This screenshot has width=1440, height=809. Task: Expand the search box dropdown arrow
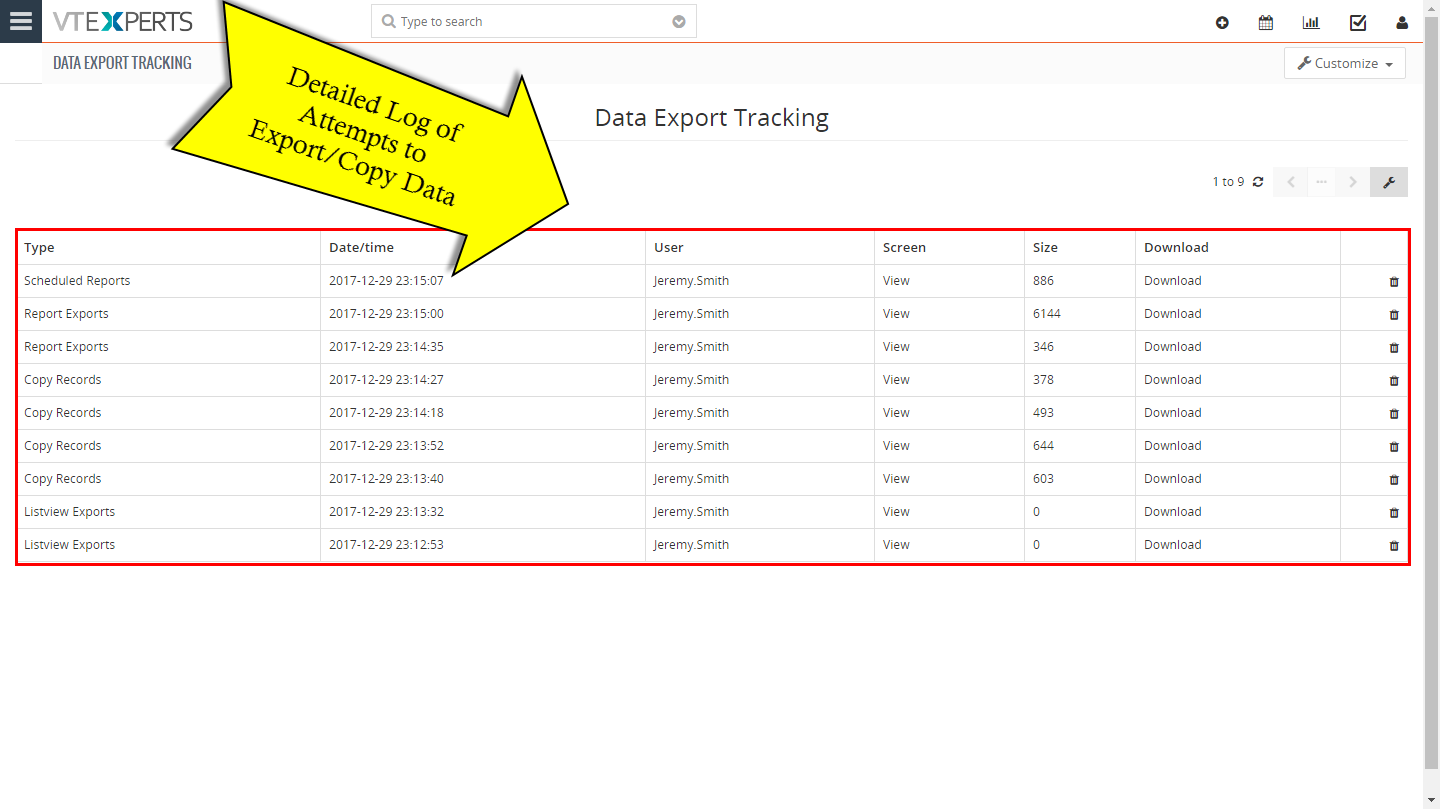point(679,22)
